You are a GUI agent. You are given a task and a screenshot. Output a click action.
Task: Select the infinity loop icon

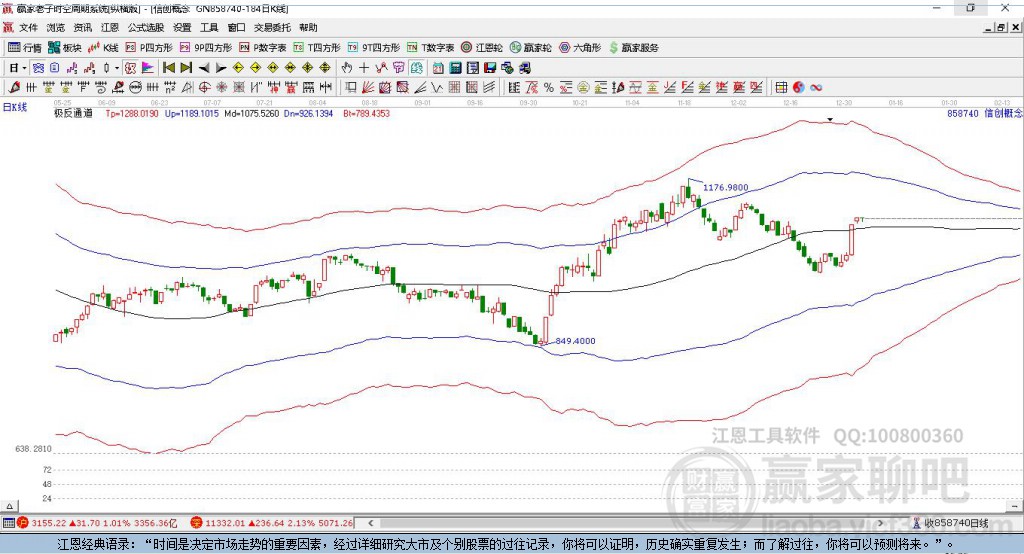[816, 88]
